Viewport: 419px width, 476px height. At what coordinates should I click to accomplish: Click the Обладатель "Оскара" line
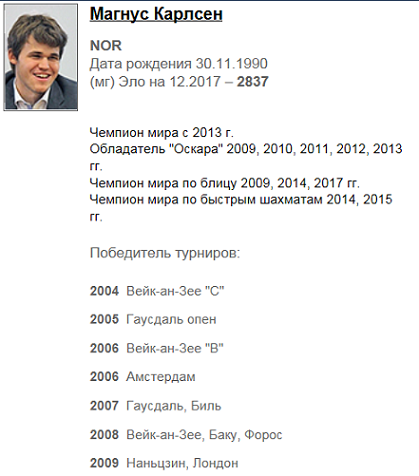point(246,157)
